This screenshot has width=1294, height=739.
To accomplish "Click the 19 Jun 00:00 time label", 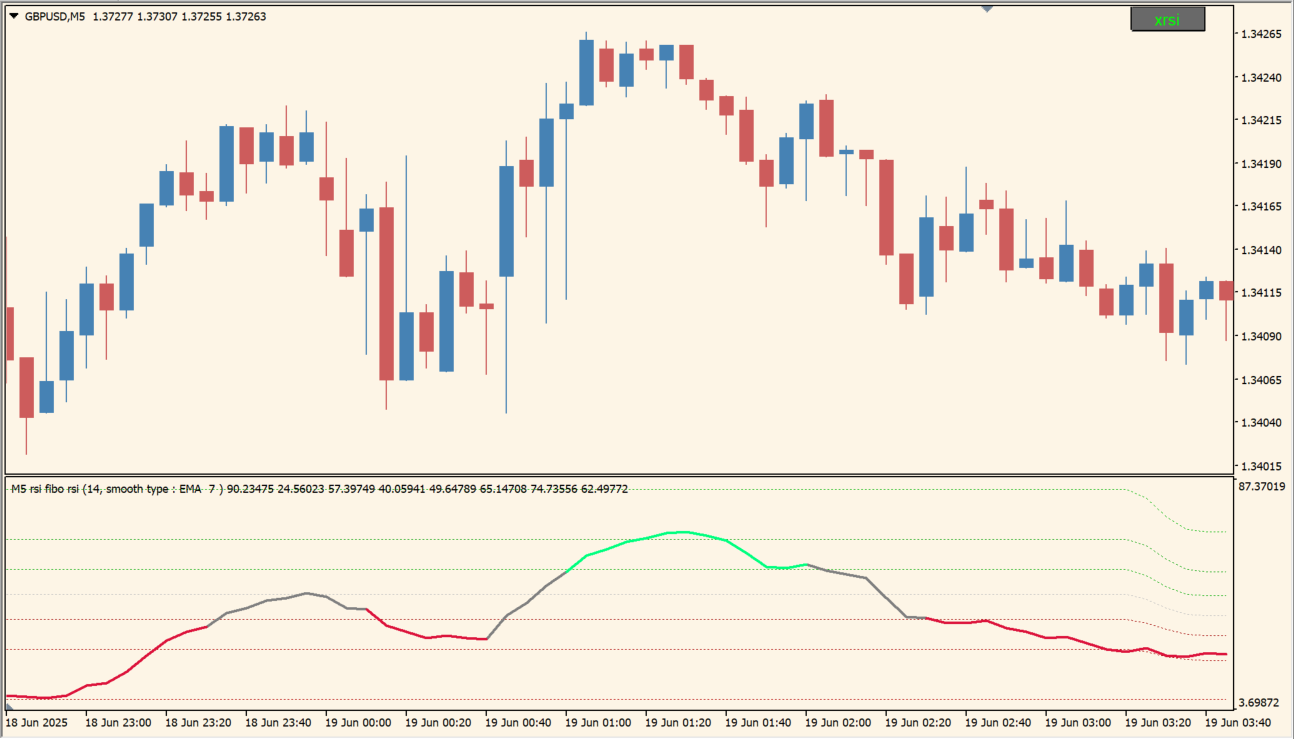I will click(x=358, y=721).
